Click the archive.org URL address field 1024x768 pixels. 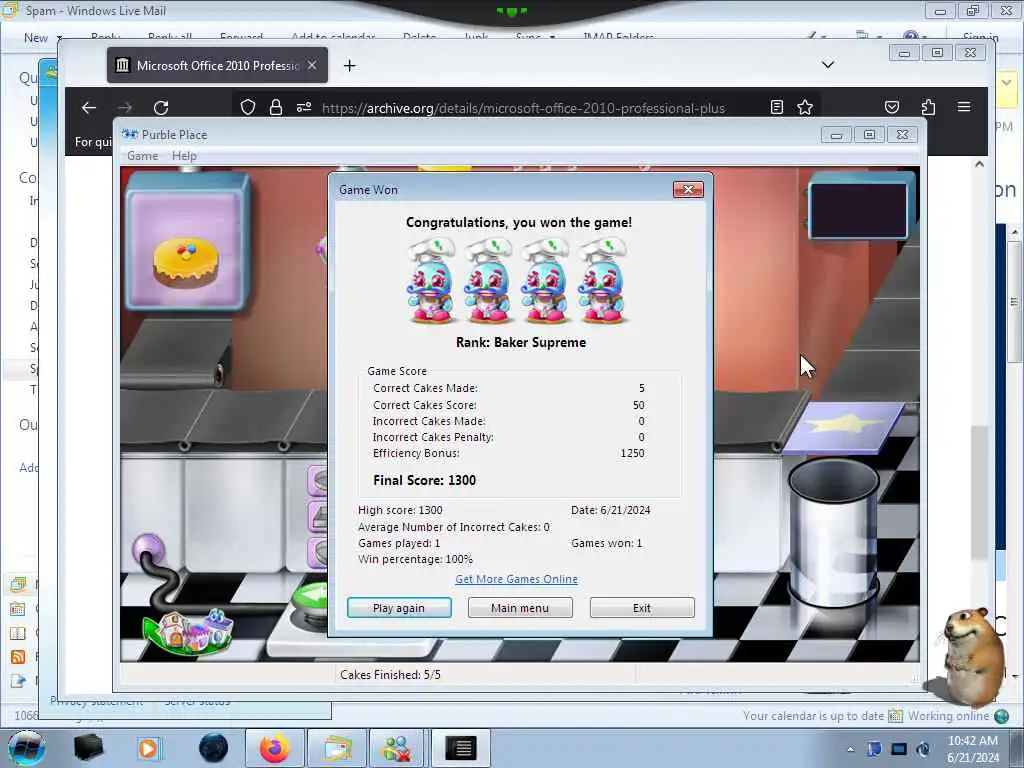523,108
